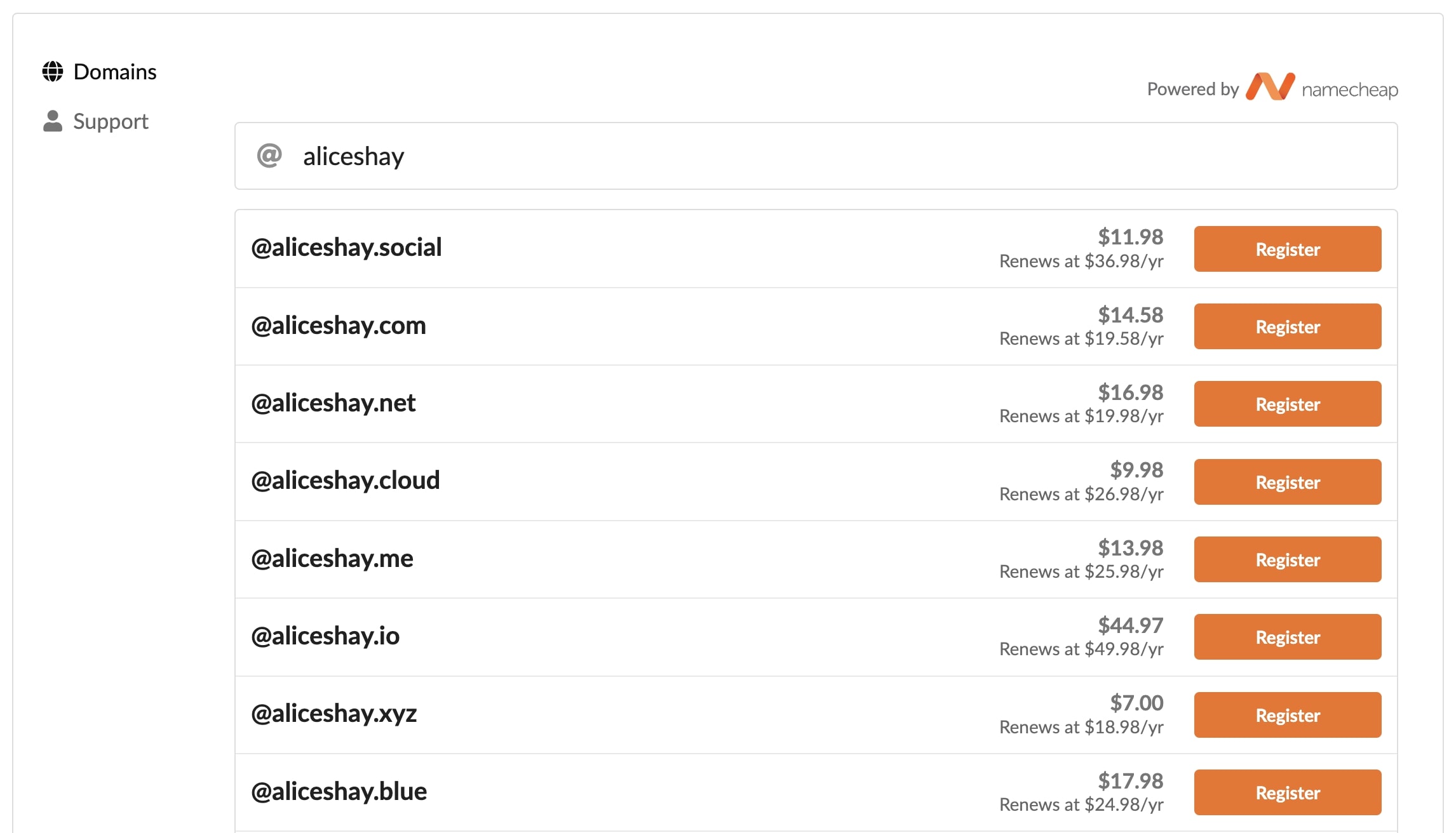Viewport: 1456px width, 833px height.
Task: Register the aliceshay.blue domain
Action: point(1287,792)
